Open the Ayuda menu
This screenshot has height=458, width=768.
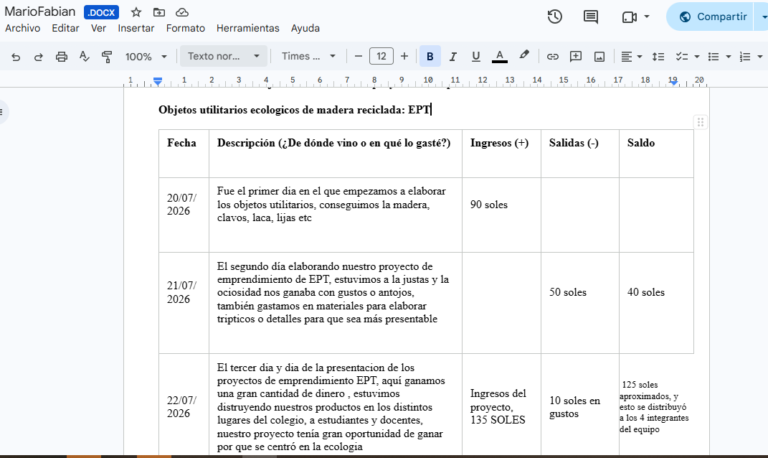[305, 28]
